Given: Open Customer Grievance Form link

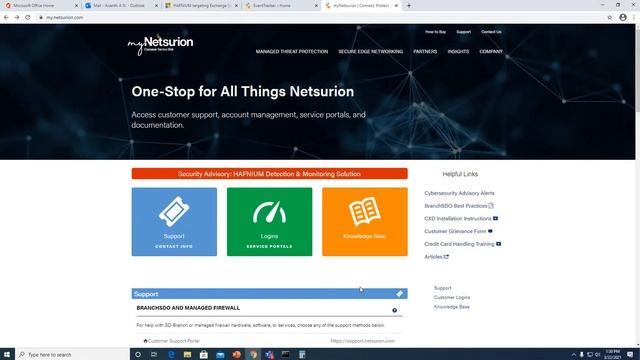Looking at the screenshot, I should (458, 231).
